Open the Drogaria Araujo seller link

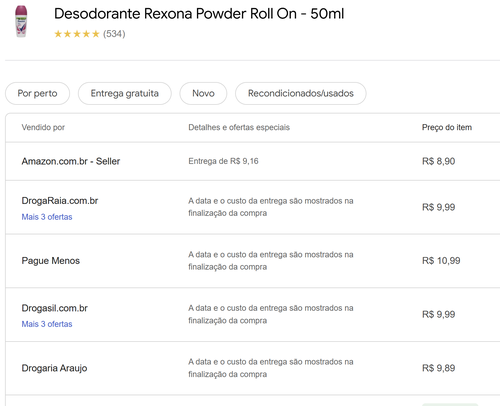(x=54, y=368)
